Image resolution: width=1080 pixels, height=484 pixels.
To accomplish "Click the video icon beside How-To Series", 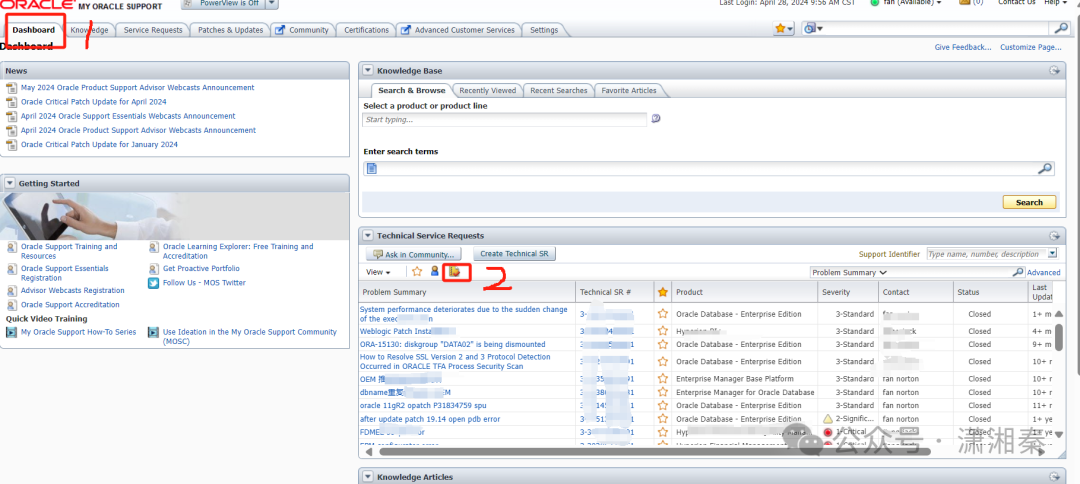I will 11,333.
